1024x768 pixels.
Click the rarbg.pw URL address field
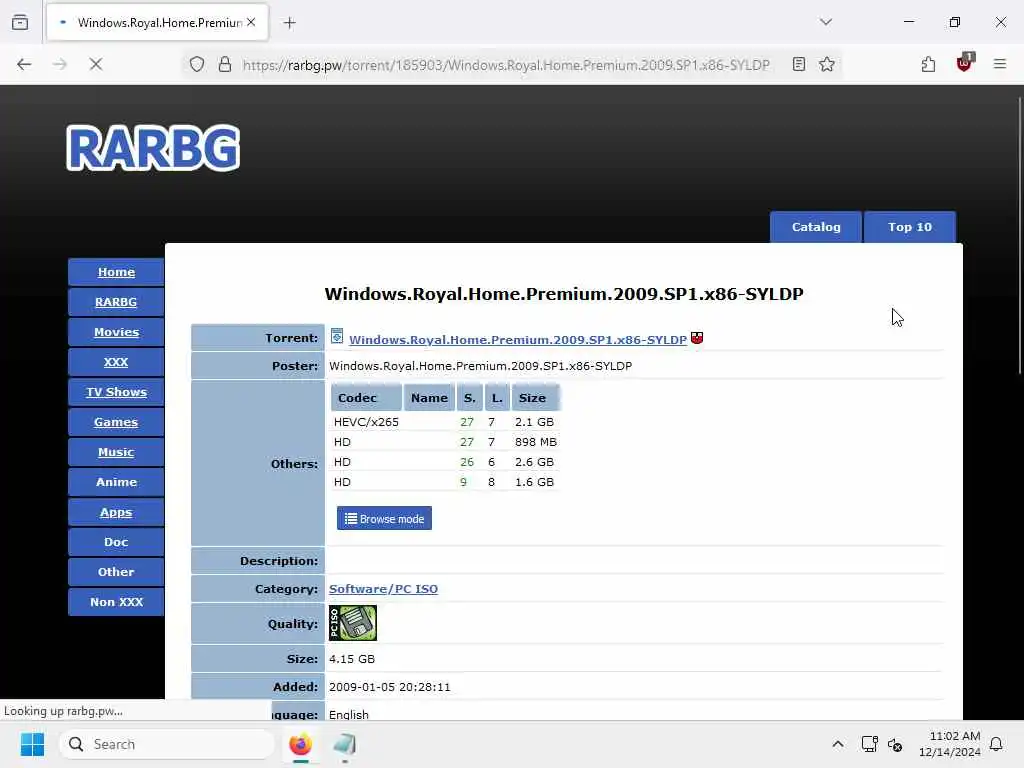click(x=506, y=65)
